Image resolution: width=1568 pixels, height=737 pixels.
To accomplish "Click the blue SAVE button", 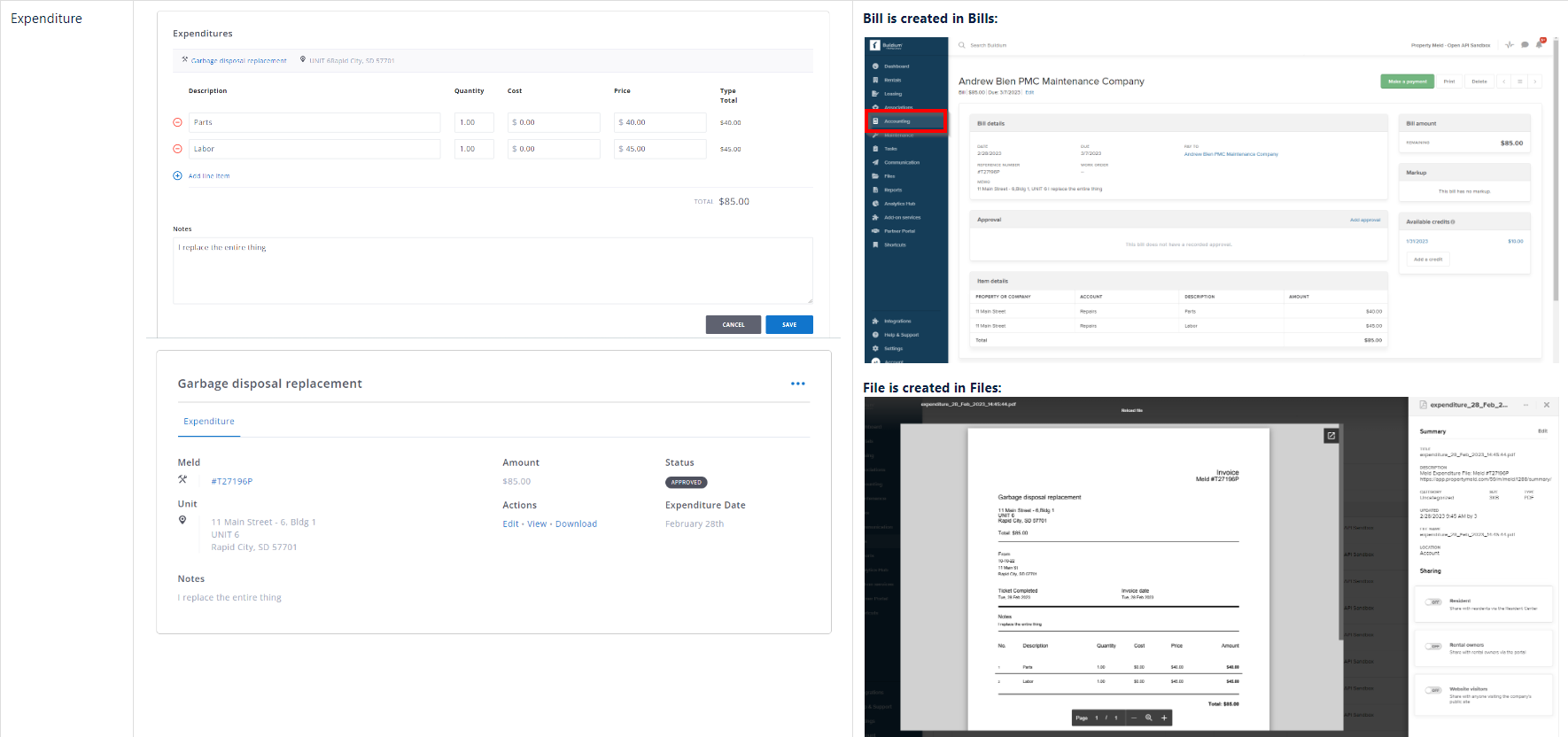I will click(788, 324).
